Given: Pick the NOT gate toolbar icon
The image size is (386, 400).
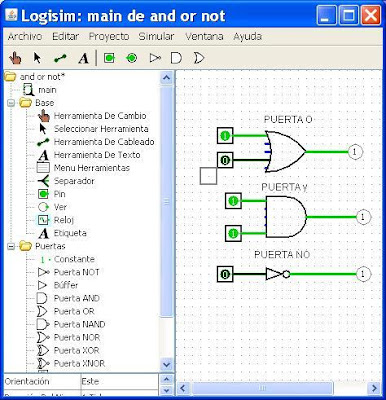Looking at the screenshot, I should (154, 58).
